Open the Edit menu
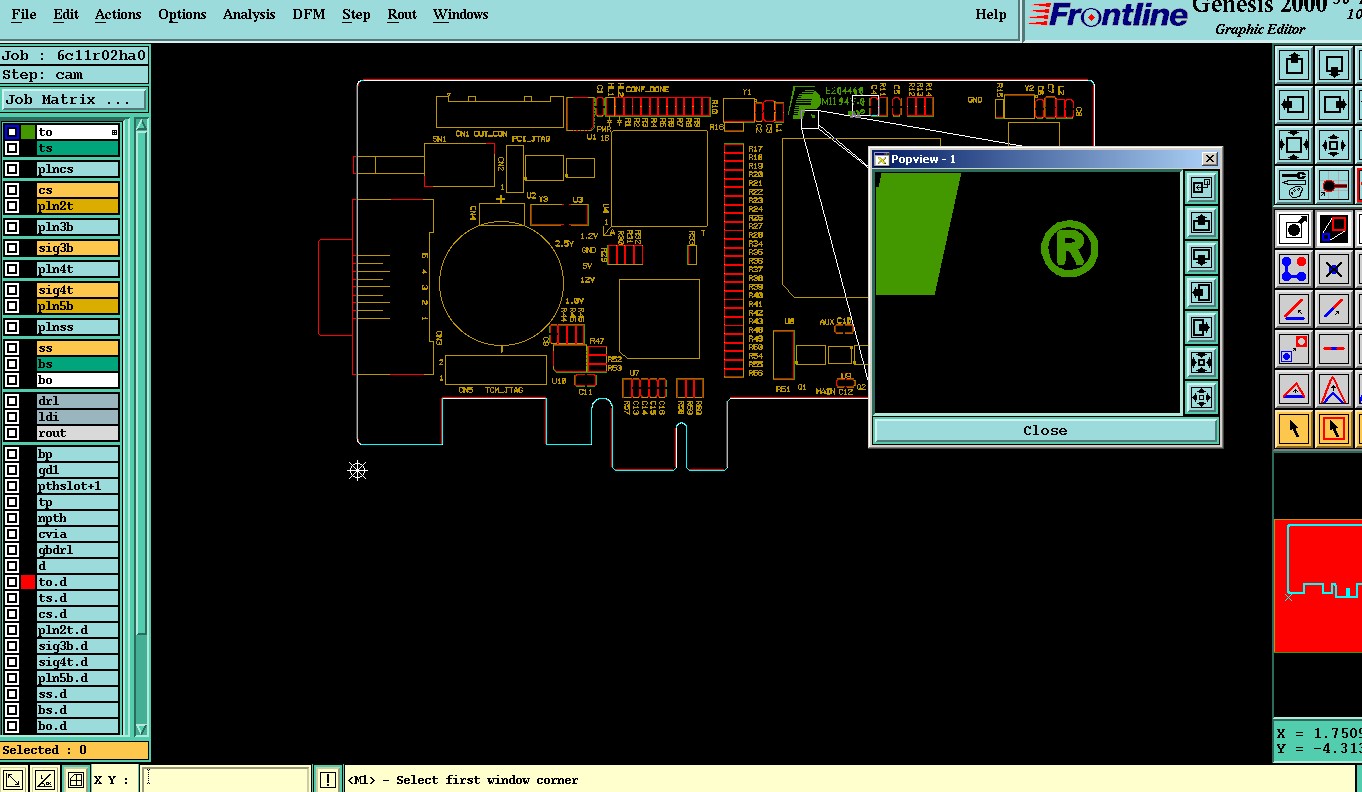The width and height of the screenshot is (1362, 792). click(x=66, y=14)
